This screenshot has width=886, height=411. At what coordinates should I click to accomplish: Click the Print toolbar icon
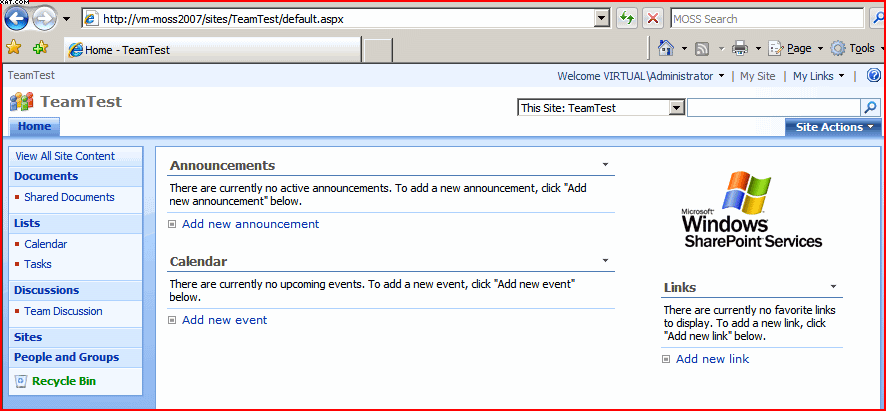740,48
